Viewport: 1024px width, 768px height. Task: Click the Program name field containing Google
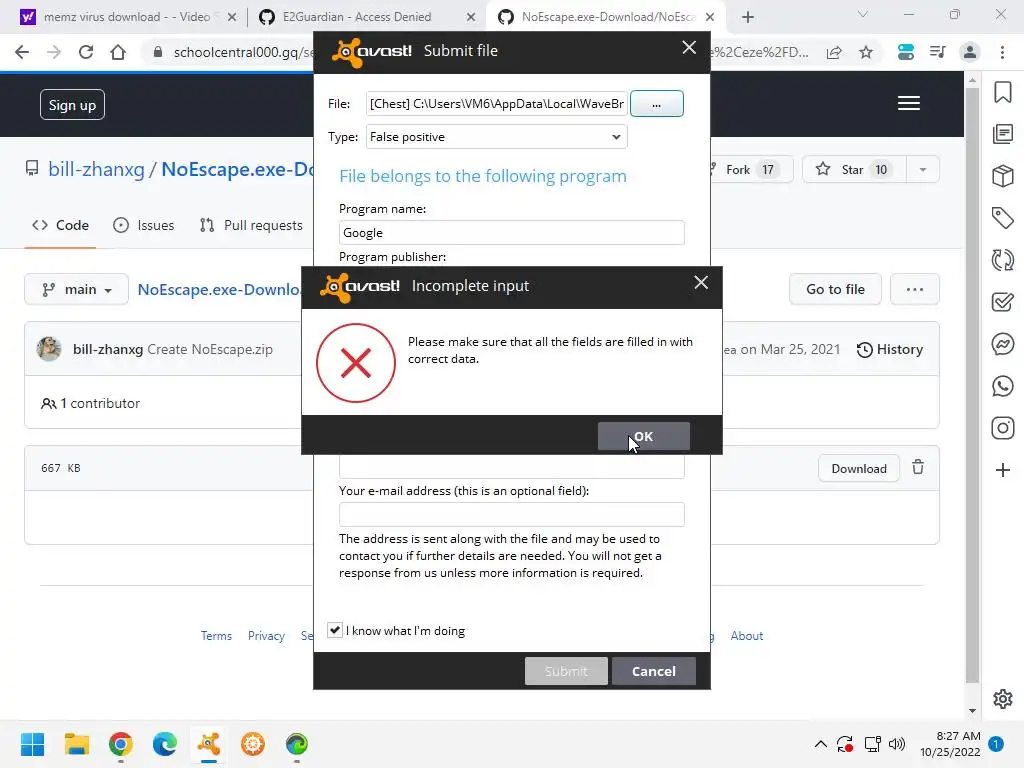(x=511, y=233)
